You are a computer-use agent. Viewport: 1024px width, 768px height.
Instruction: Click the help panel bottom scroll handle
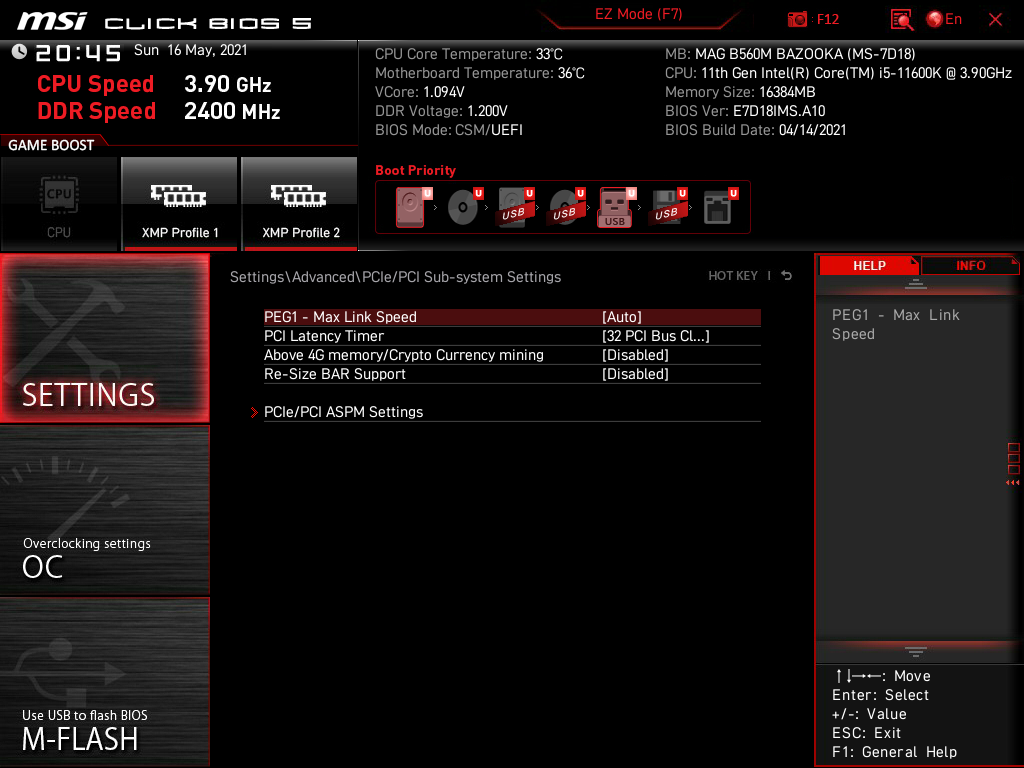point(916,652)
